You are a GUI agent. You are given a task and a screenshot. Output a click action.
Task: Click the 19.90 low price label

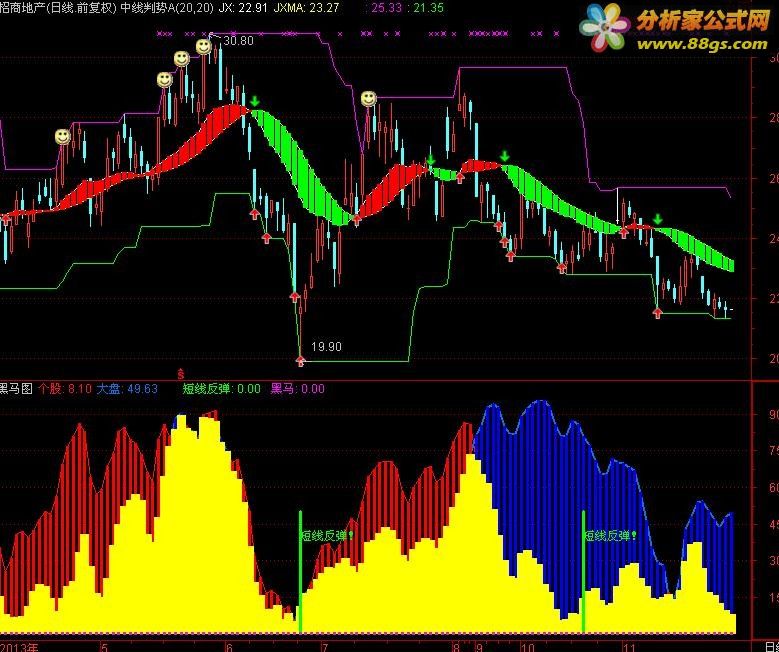point(326,346)
